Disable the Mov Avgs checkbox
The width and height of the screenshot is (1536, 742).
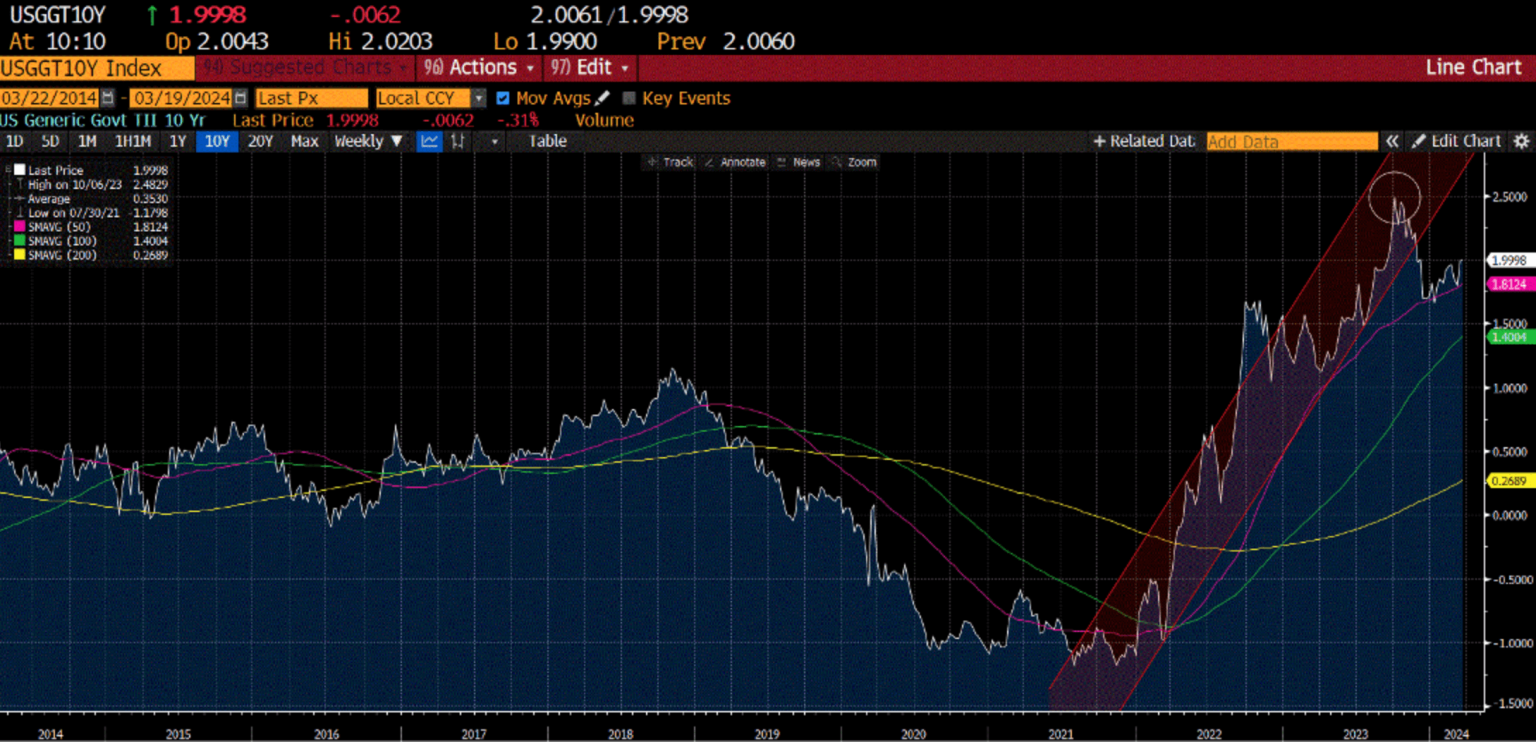[x=502, y=98]
